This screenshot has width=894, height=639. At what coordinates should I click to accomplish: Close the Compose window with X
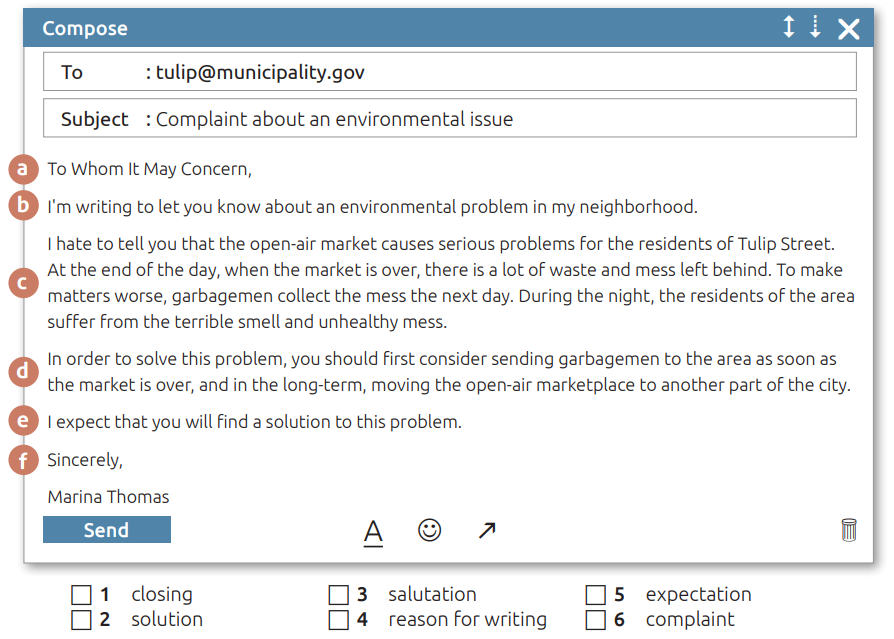pos(848,29)
